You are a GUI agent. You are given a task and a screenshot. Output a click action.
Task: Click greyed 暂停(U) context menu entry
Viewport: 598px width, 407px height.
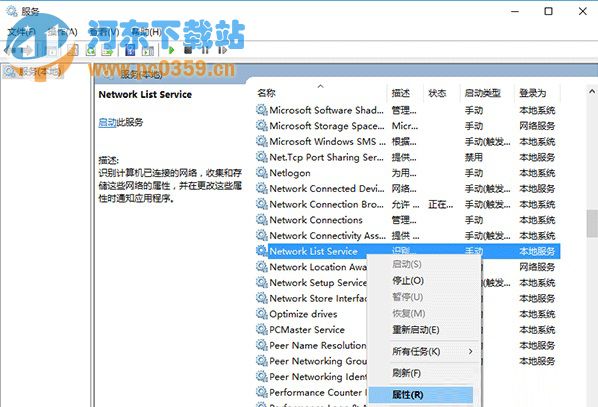[407, 297]
